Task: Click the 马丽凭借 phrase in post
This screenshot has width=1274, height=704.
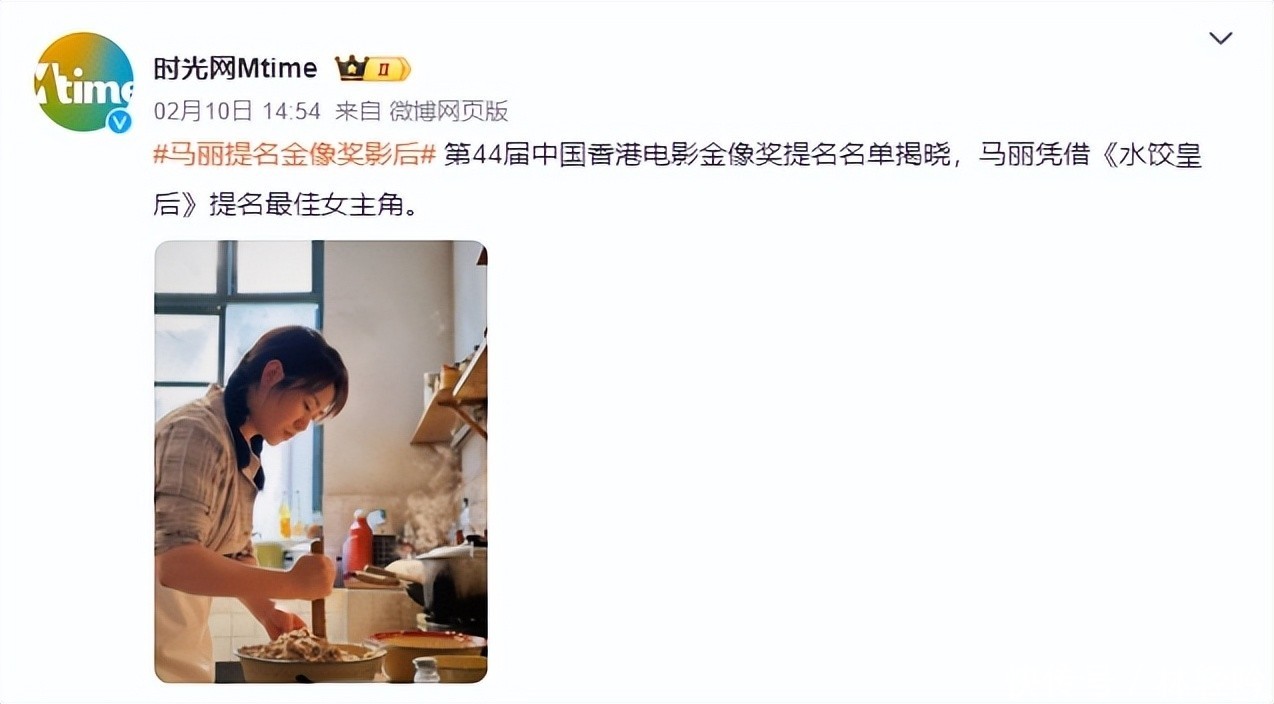Action: (1033, 155)
